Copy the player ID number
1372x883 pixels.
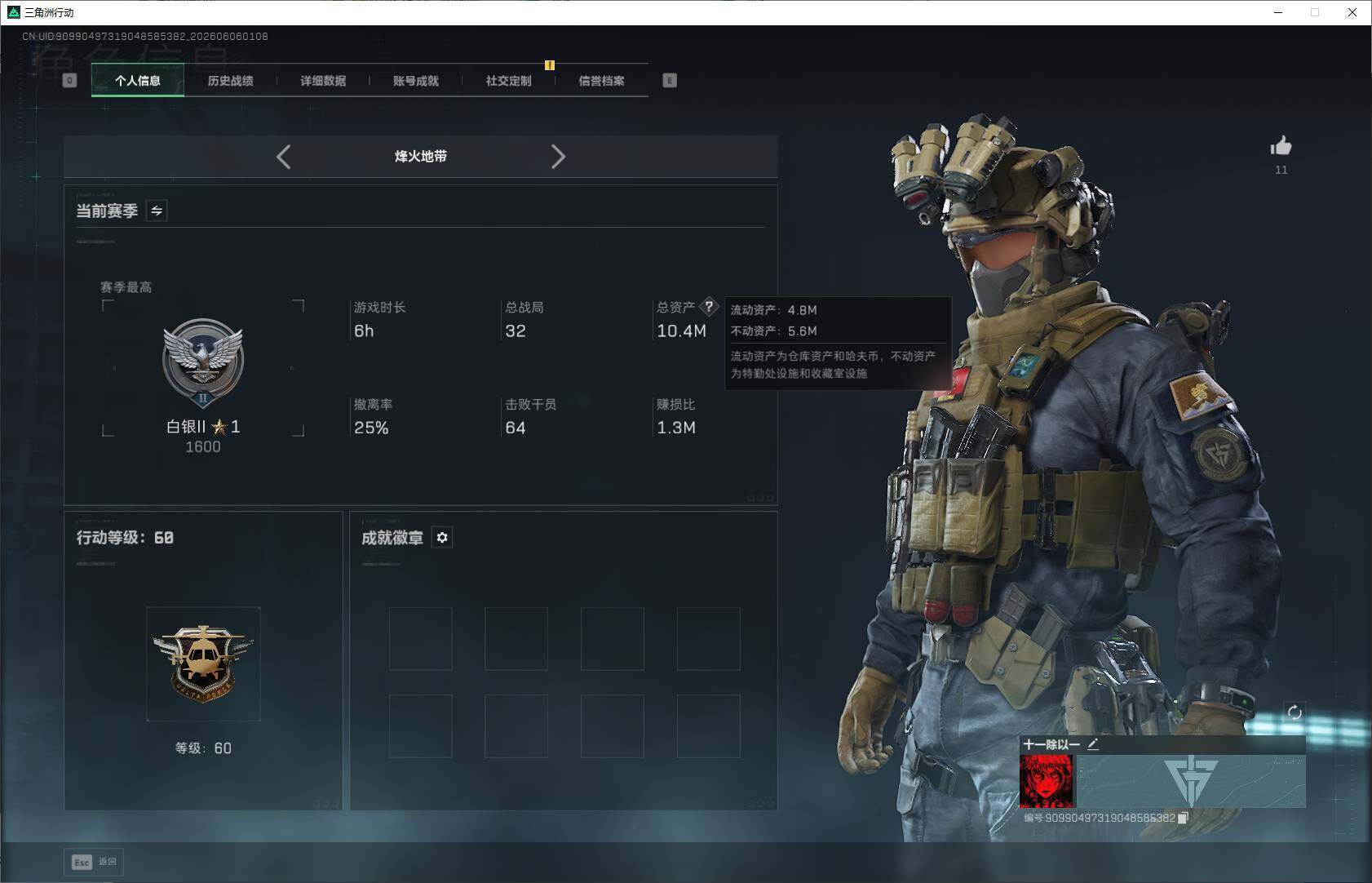1183,818
